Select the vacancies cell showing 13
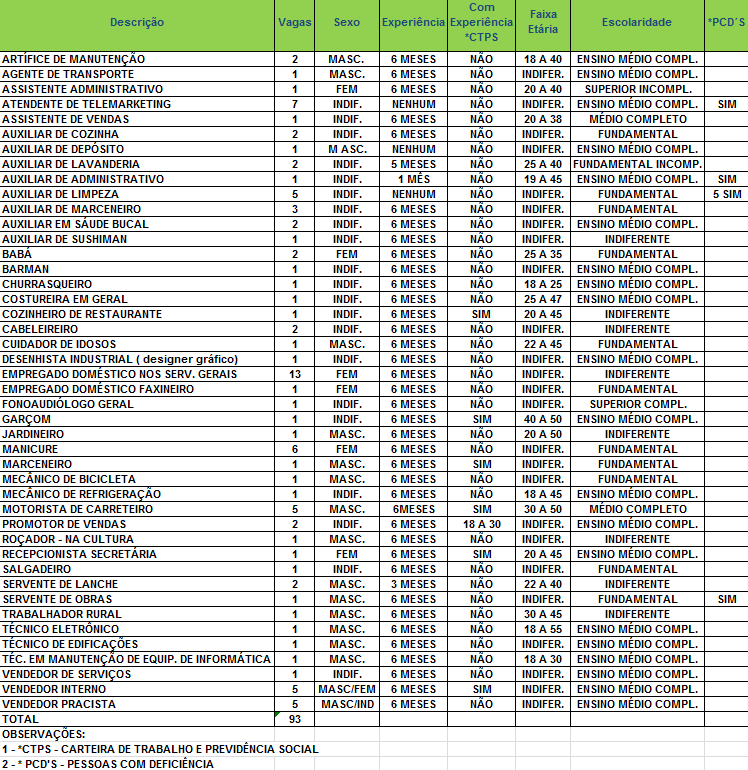This screenshot has width=748, height=770. 294,374
